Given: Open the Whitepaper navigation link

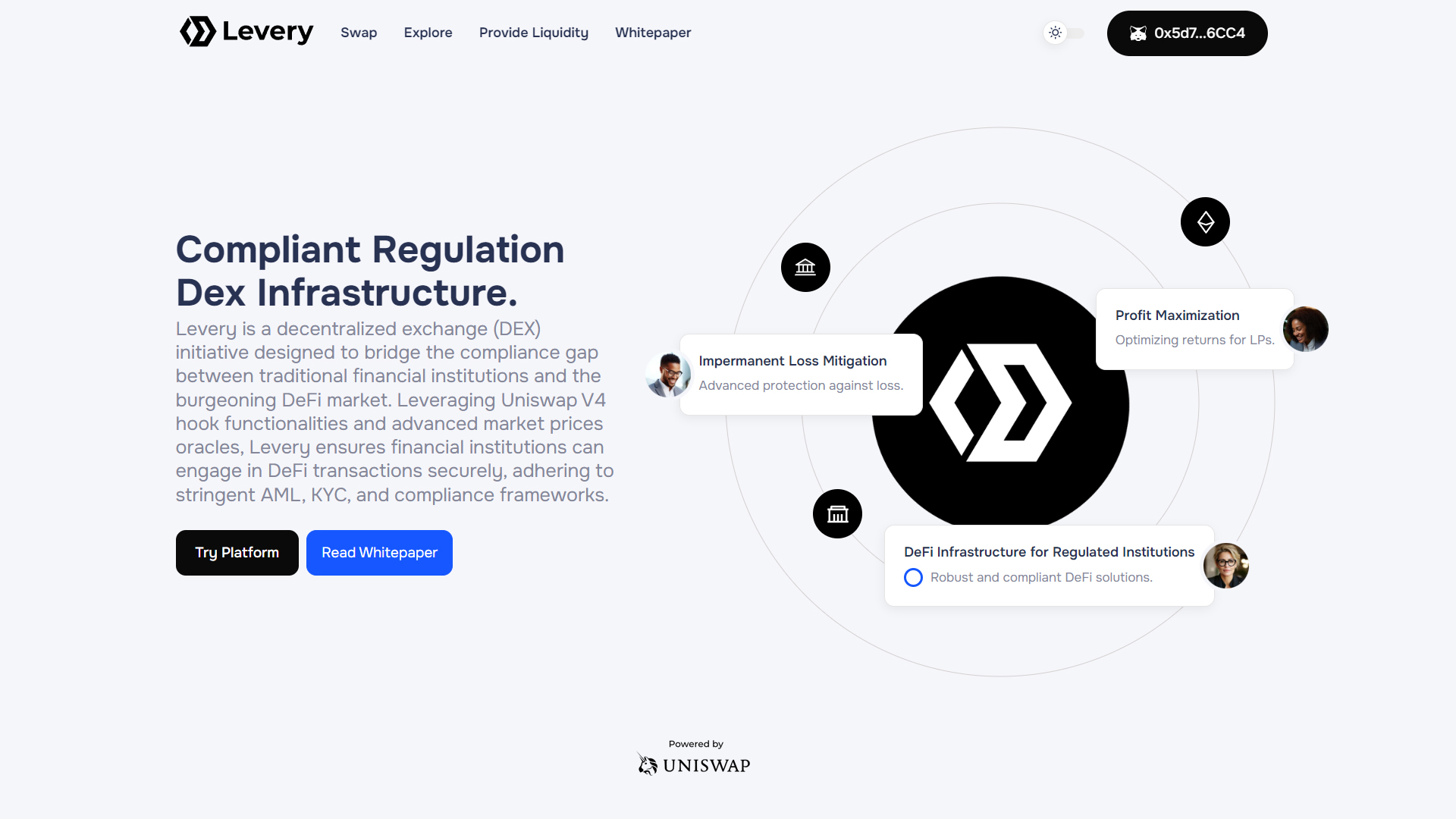Looking at the screenshot, I should pyautogui.click(x=653, y=33).
